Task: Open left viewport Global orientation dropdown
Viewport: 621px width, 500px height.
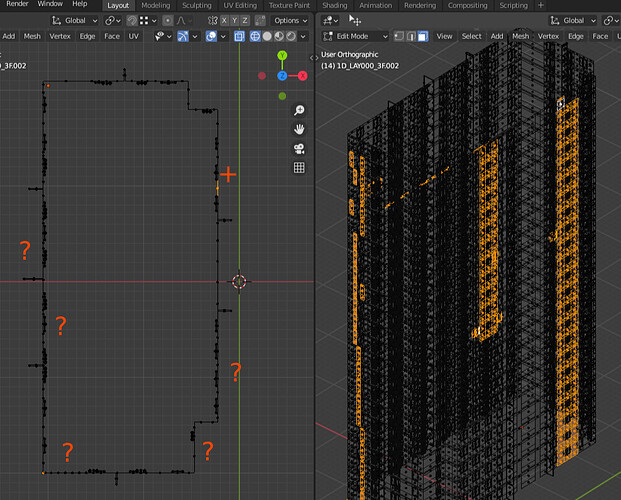Action: (x=74, y=21)
